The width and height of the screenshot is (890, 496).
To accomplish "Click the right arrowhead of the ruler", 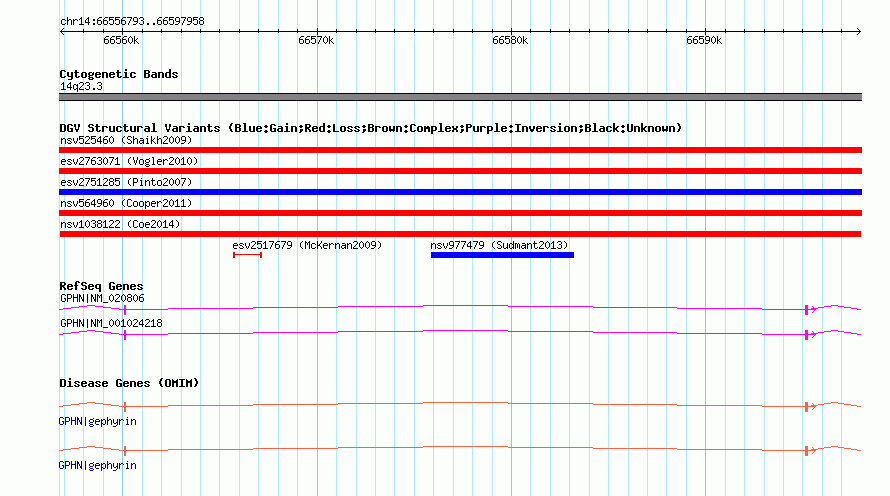I will pos(858,32).
